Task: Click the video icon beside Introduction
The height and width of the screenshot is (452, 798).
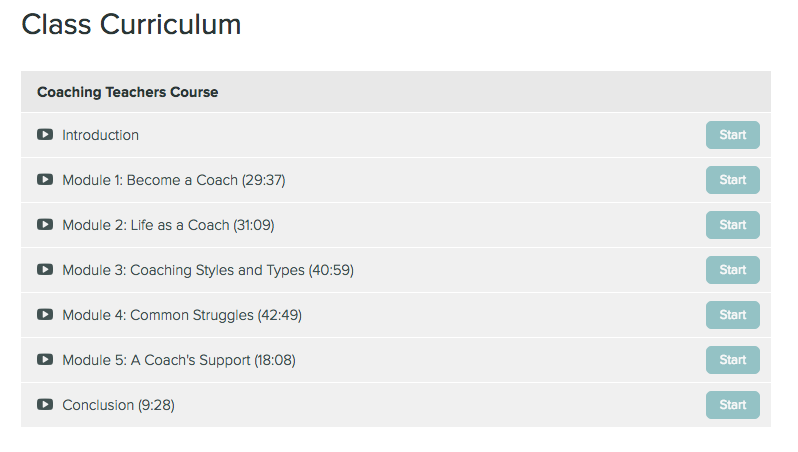Action: (x=45, y=135)
